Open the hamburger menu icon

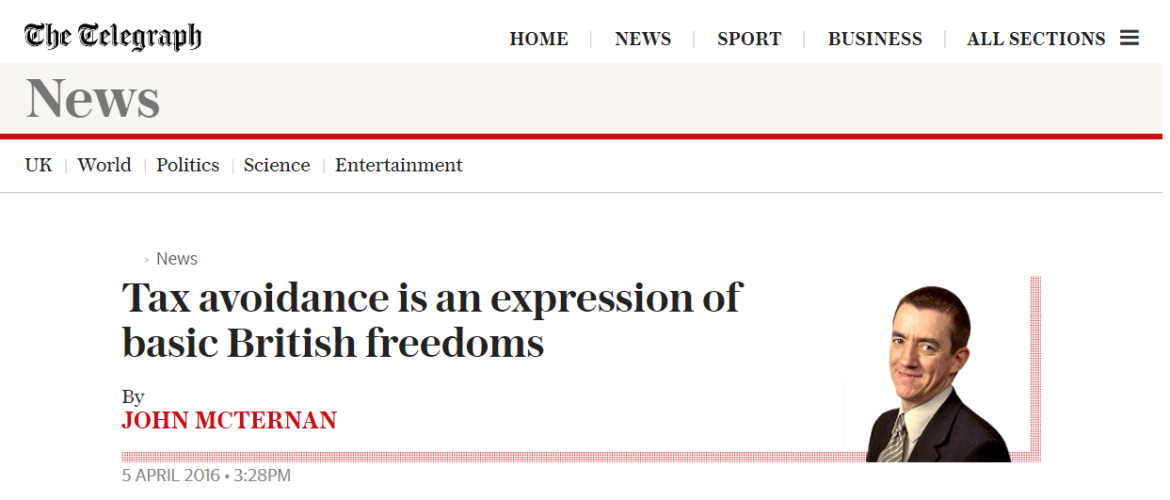click(1129, 38)
